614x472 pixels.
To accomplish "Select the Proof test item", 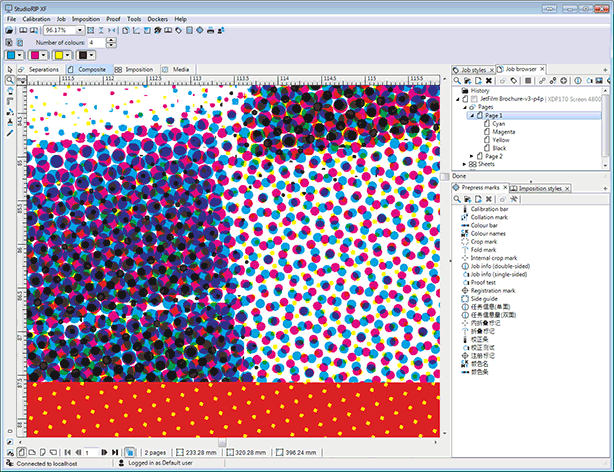I will pos(483,282).
